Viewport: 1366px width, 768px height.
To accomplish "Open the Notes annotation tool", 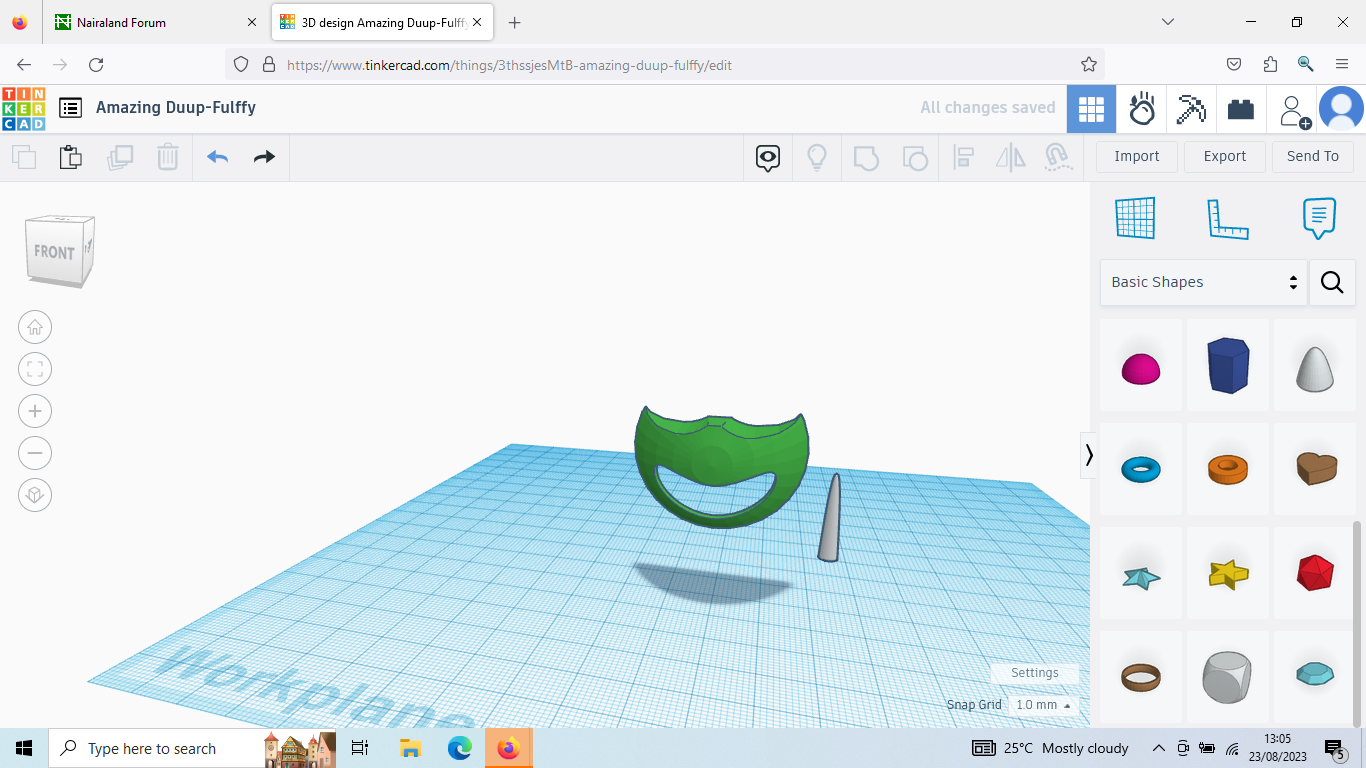I will pos(1318,218).
